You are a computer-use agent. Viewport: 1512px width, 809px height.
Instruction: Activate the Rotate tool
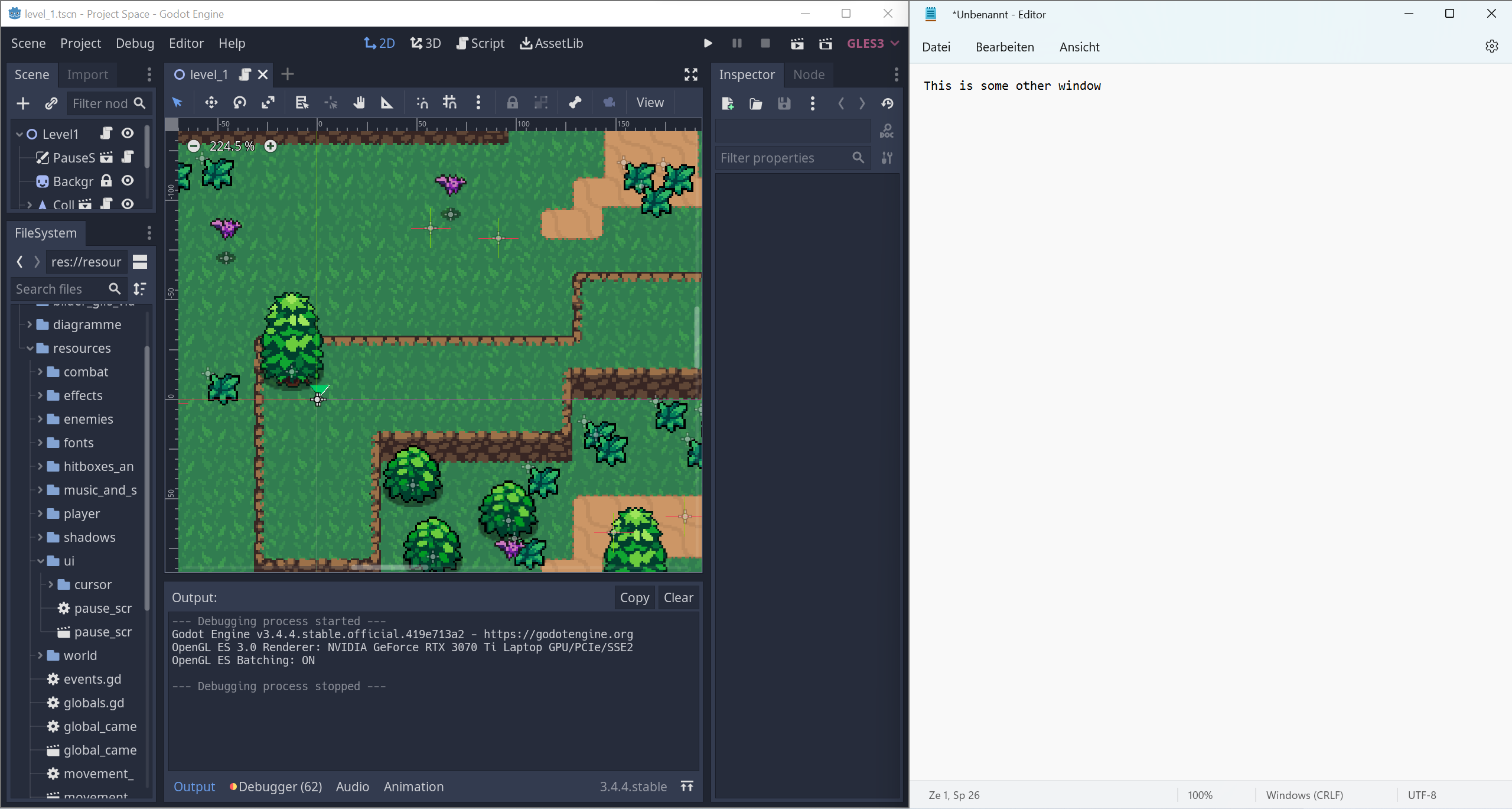click(x=239, y=102)
